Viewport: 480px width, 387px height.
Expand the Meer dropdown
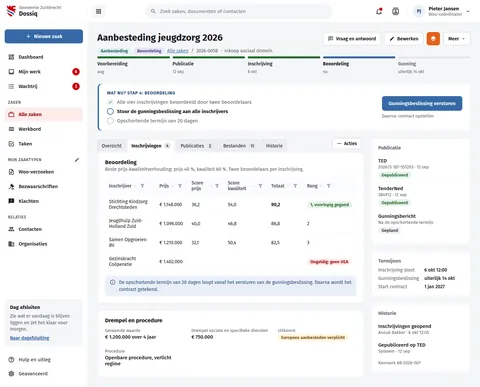pos(456,39)
